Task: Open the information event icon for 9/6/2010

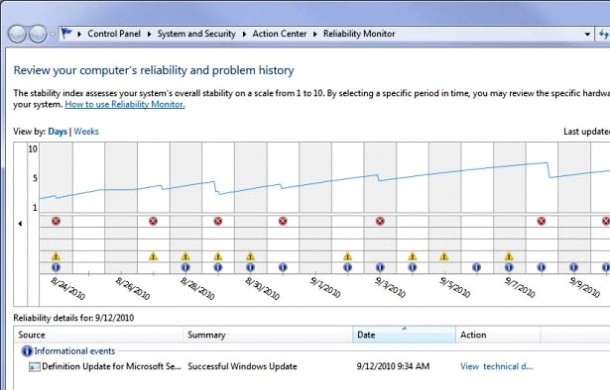Action: point(477,267)
